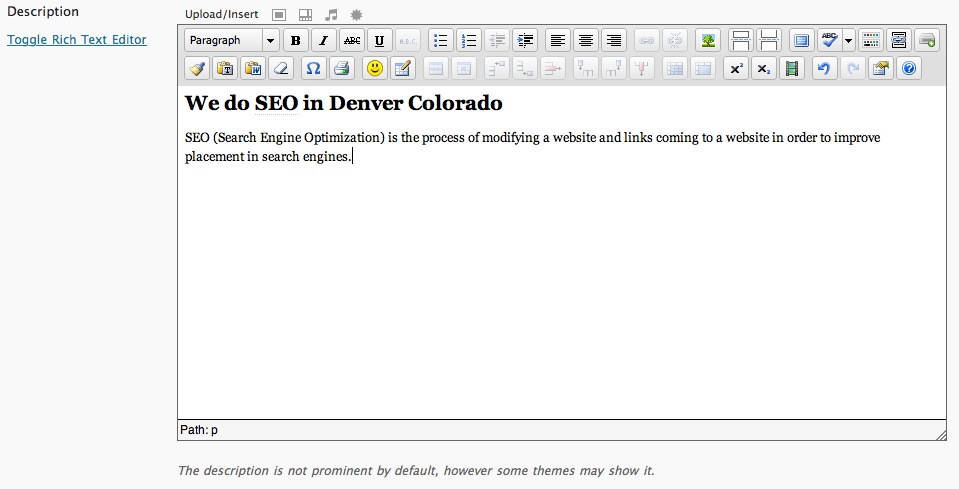The image size is (959, 489).
Task: Click inside the SEO paragraph text
Action: click(532, 147)
